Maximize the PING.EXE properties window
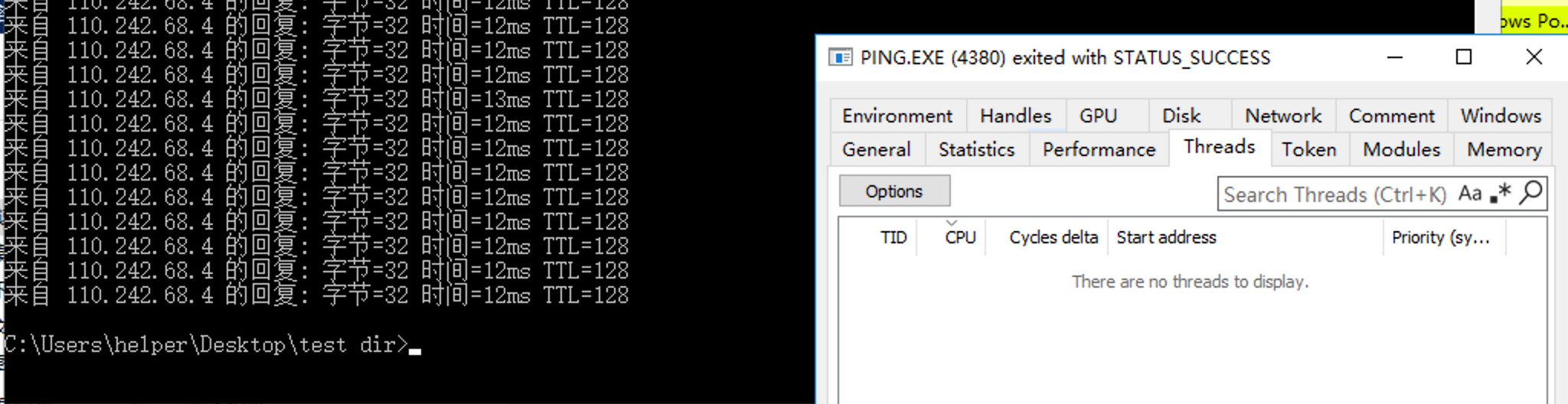Screen dimensions: 1568x404 [1463, 57]
